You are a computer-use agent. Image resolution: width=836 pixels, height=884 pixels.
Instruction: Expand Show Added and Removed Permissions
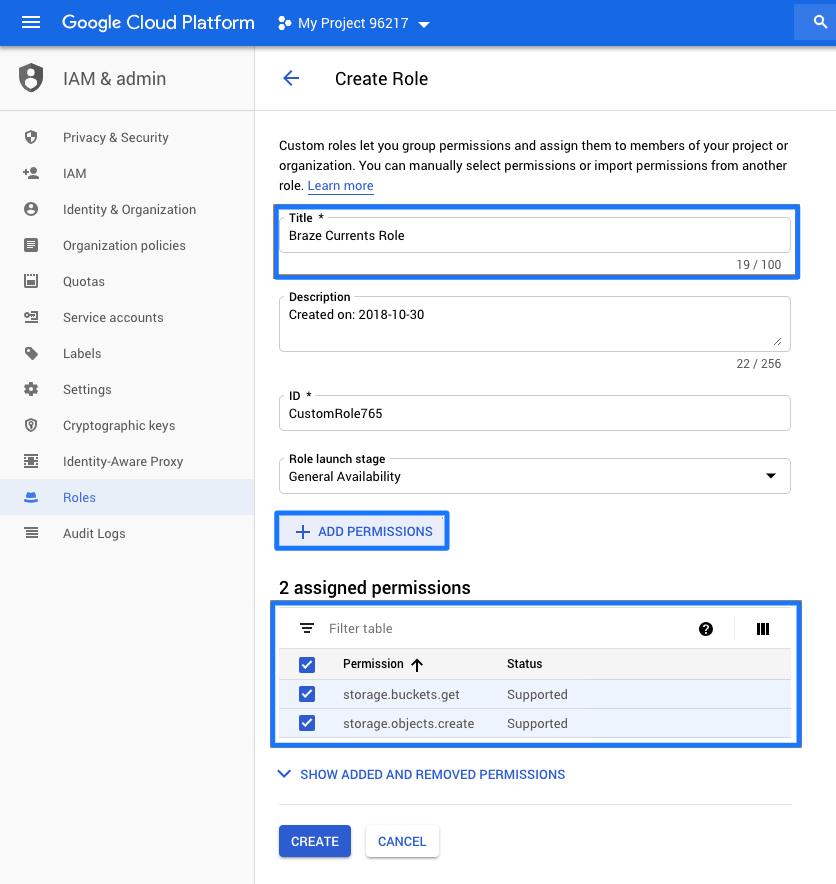(x=421, y=774)
